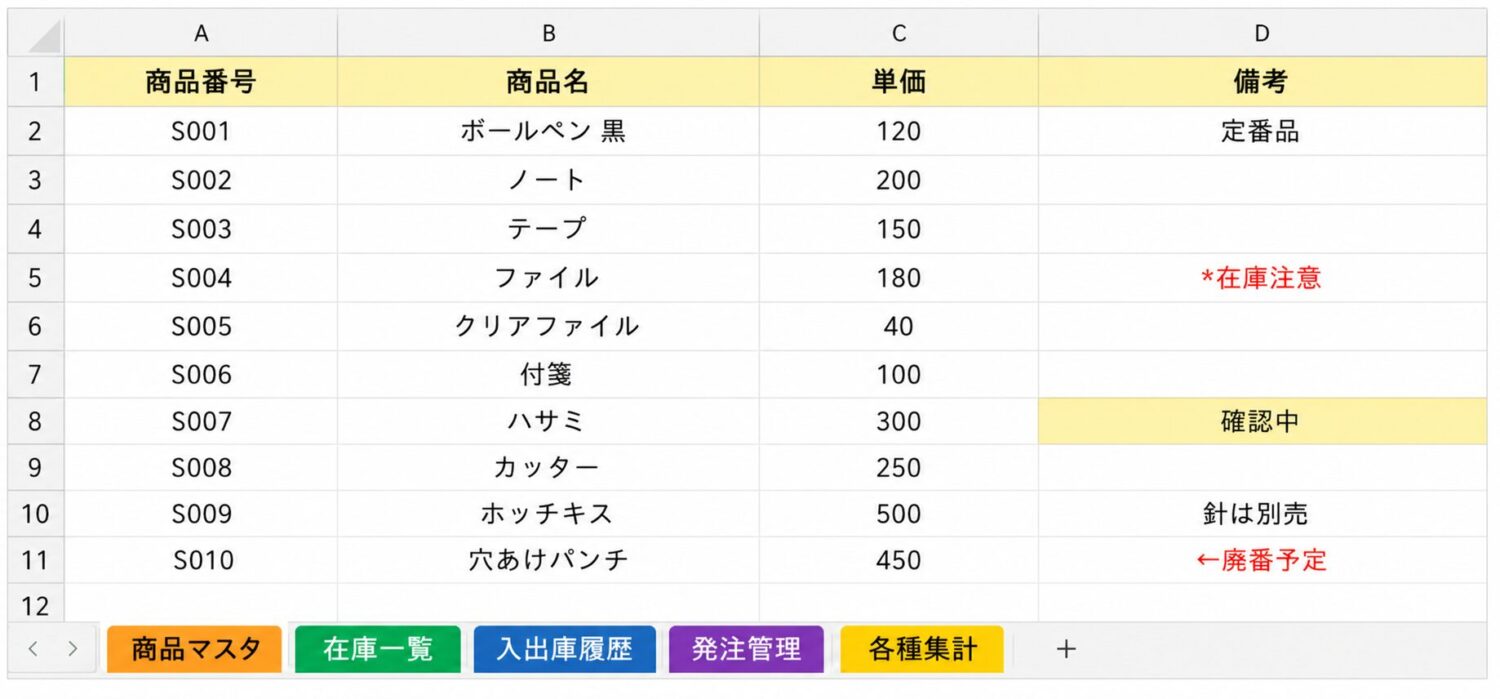Open the 各種集計 sheet tab
Image resolution: width=1500 pixels, height=699 pixels.
[x=922, y=649]
